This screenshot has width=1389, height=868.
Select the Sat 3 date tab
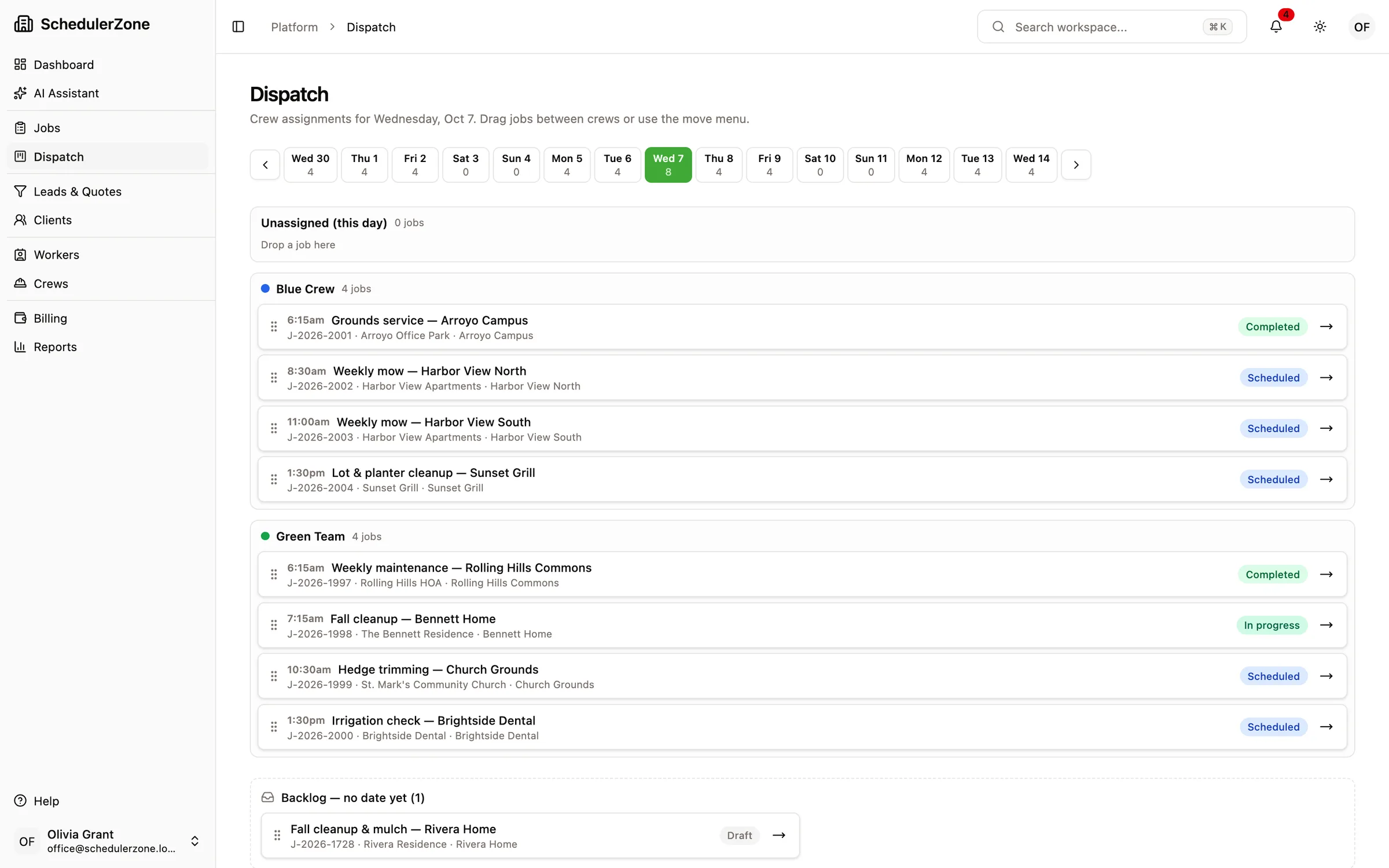pyautogui.click(x=465, y=165)
